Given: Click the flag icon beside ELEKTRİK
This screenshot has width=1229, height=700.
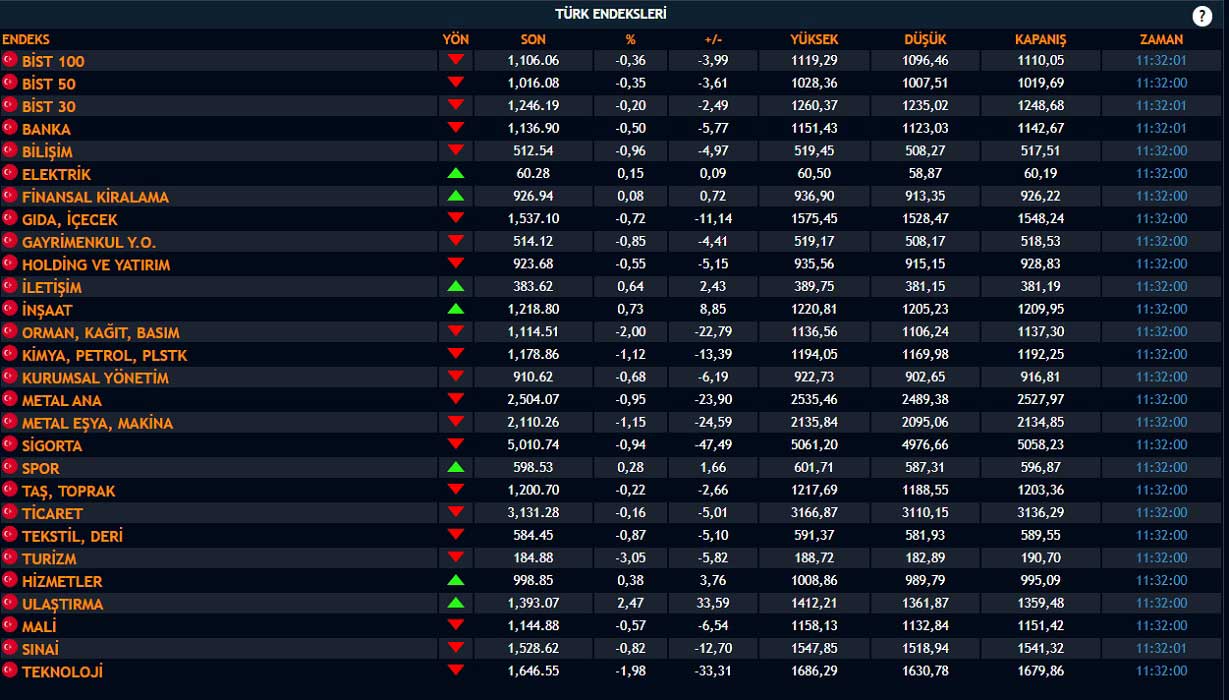Looking at the screenshot, I should pos(10,173).
